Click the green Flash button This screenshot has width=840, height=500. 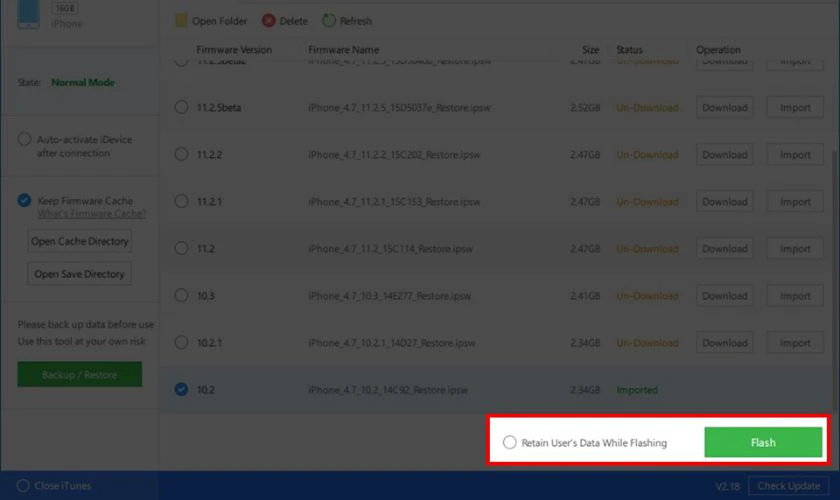[x=763, y=442]
